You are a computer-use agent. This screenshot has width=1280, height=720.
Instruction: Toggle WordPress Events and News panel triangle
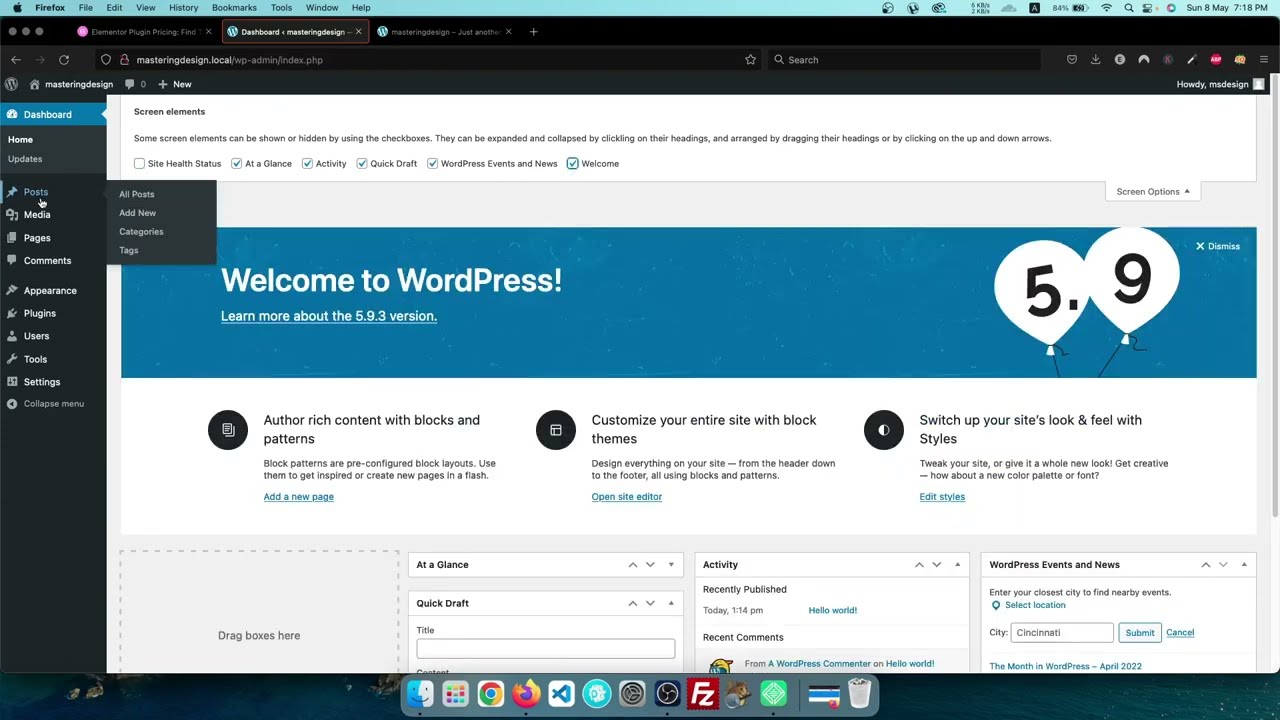1243,565
